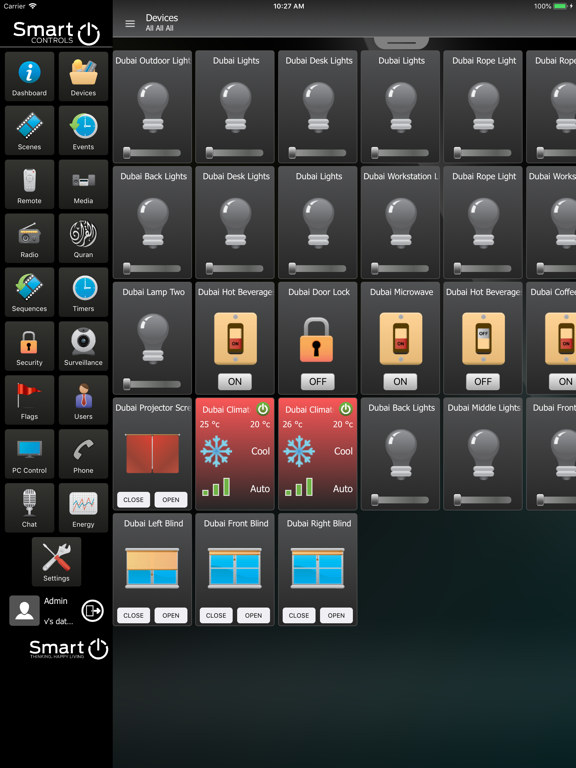Open the Quran icon

click(83, 238)
